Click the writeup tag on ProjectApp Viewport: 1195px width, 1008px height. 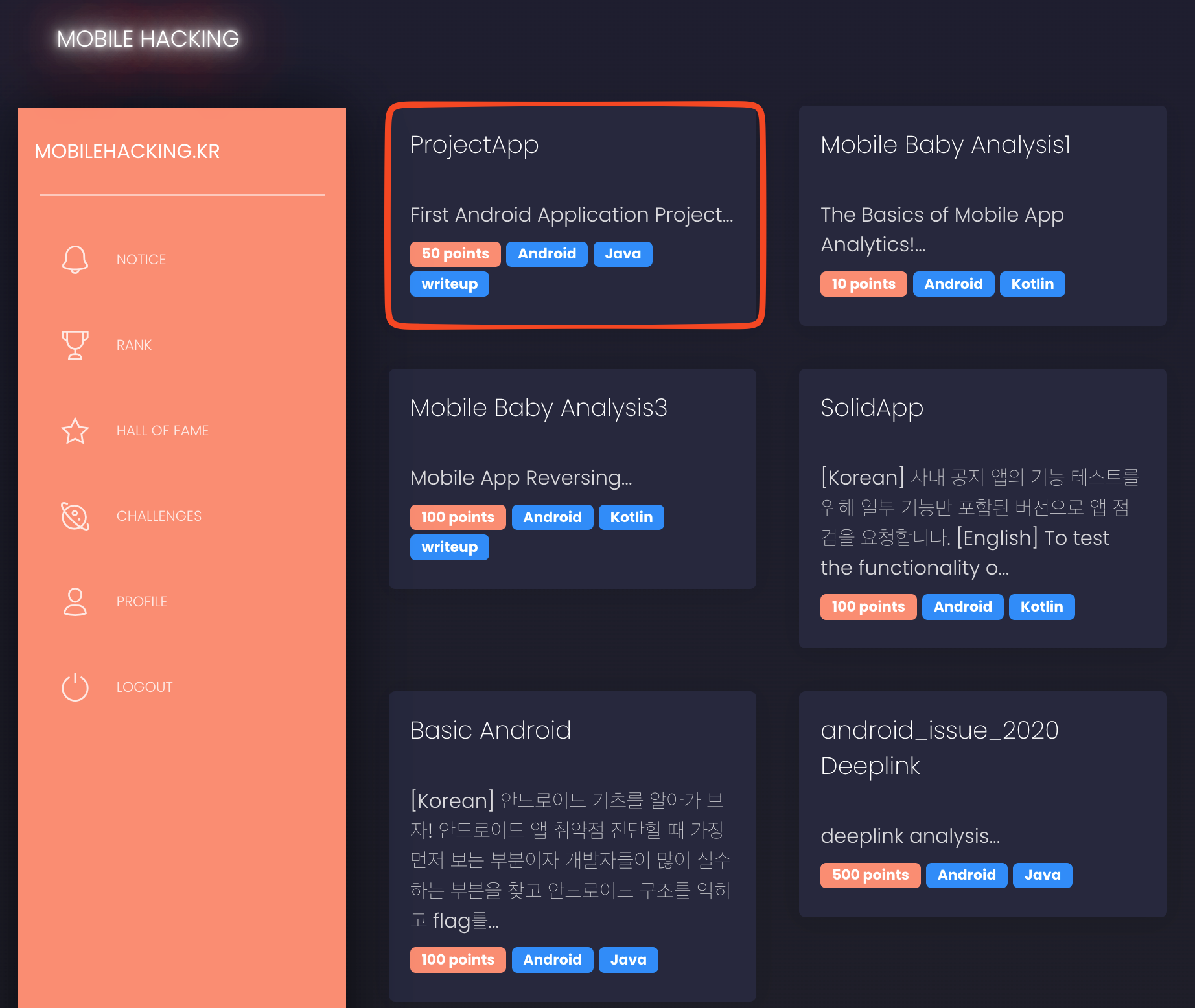[x=449, y=284]
